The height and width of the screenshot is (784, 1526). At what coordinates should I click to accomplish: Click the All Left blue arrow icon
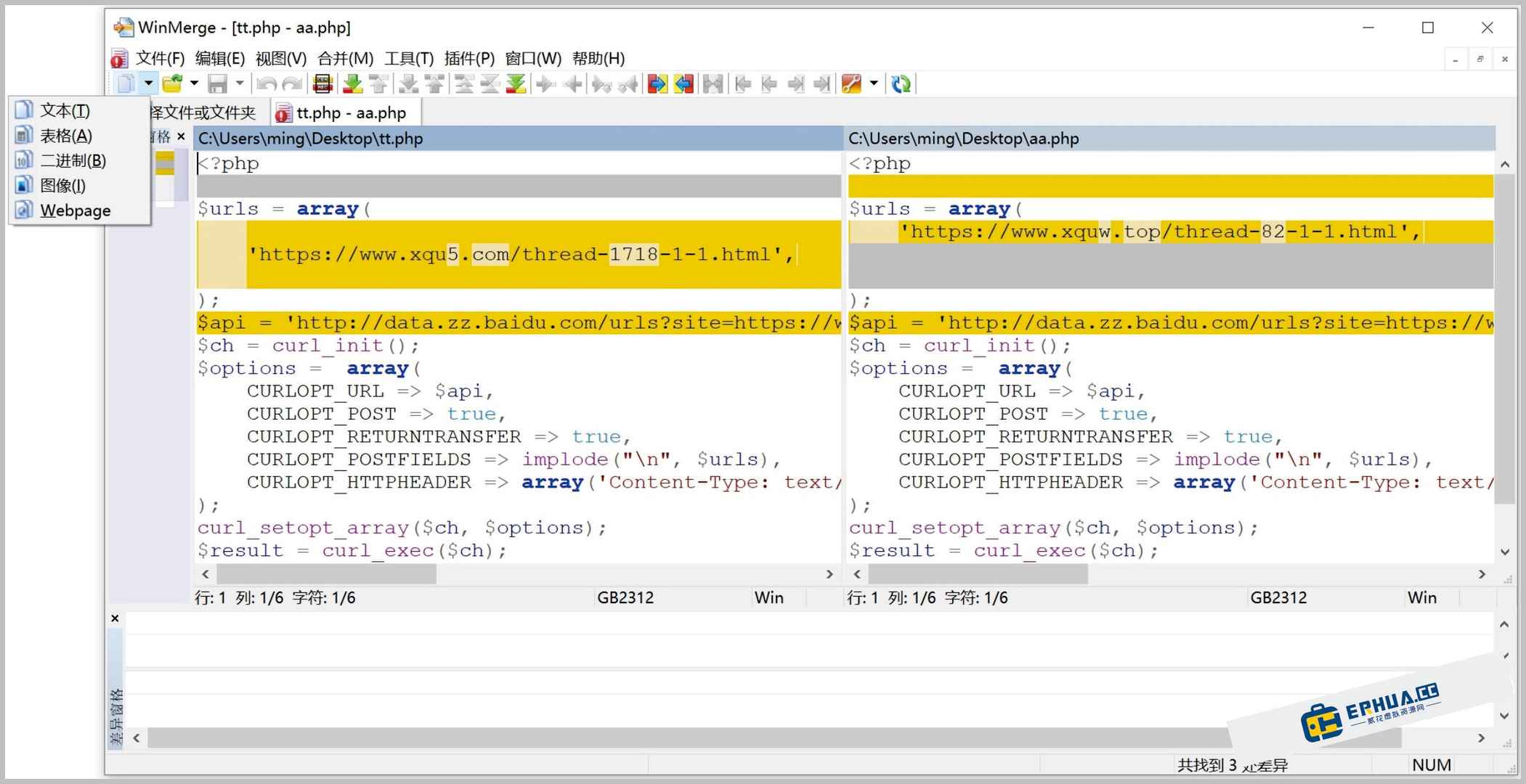(x=683, y=84)
